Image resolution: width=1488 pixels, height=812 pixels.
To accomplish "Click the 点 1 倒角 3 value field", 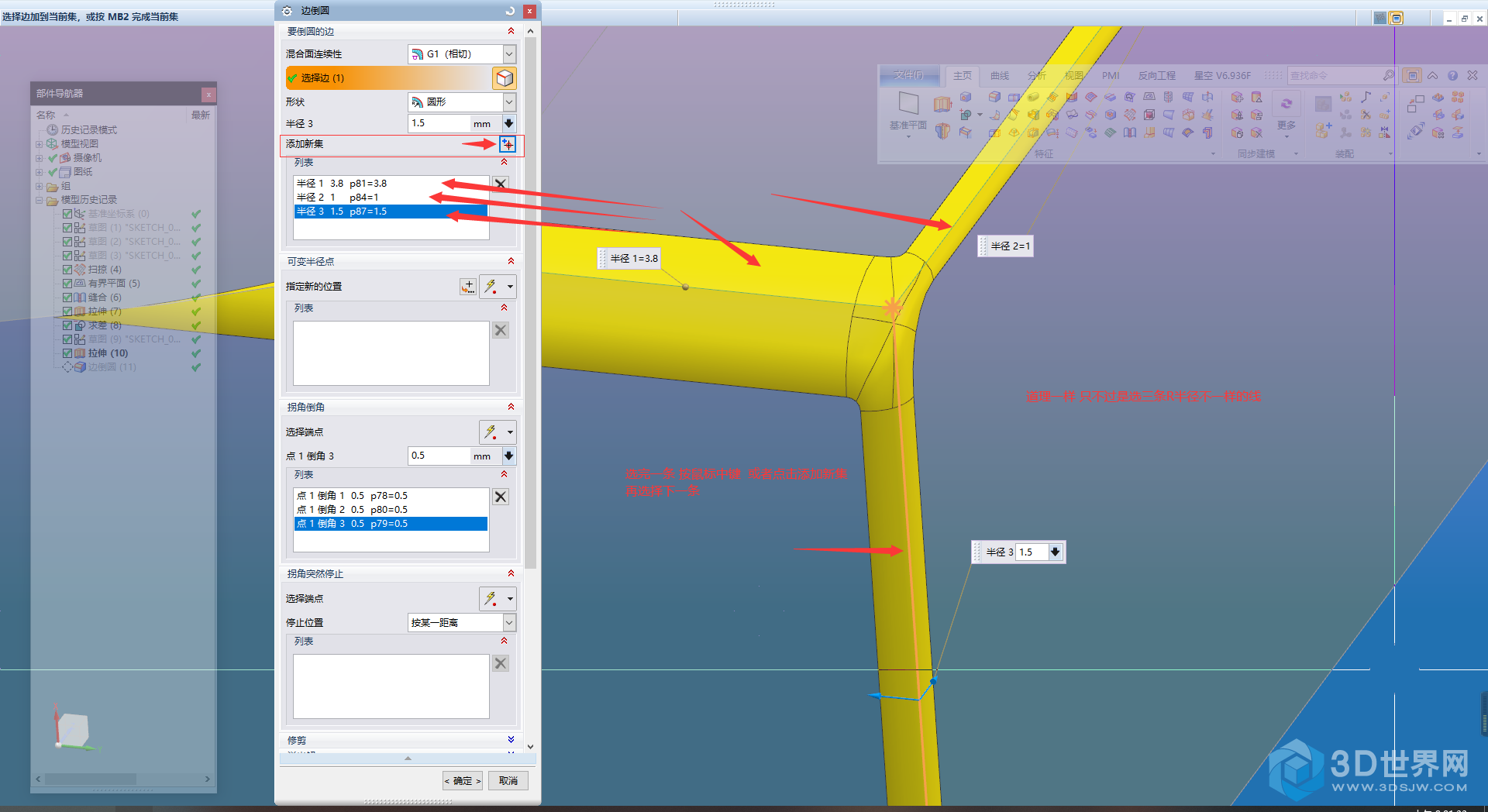I will 439,456.
